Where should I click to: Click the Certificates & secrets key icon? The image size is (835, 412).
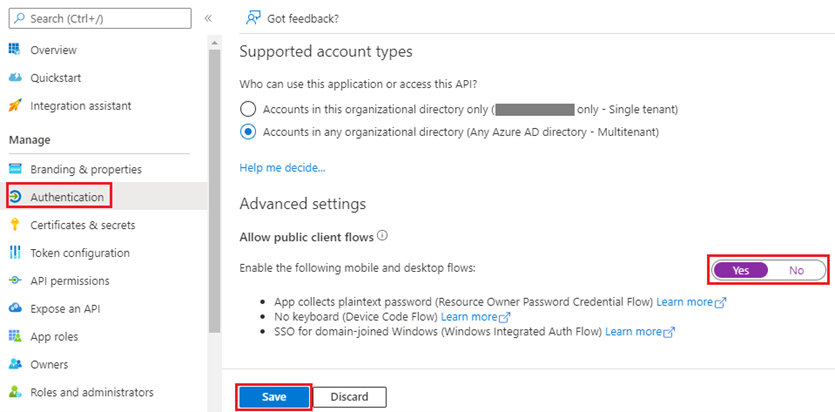point(15,225)
